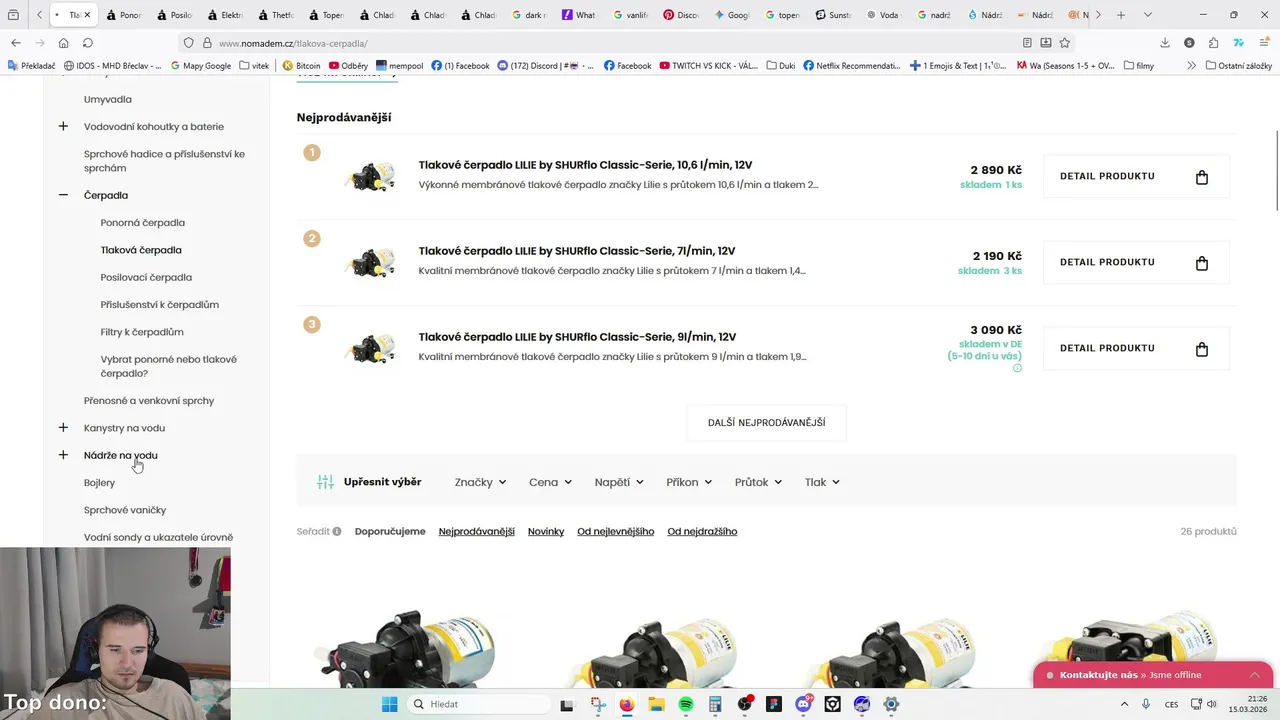The image size is (1280, 720).
Task: Open Kontaktujte nás chat widget
Action: click(1152, 675)
